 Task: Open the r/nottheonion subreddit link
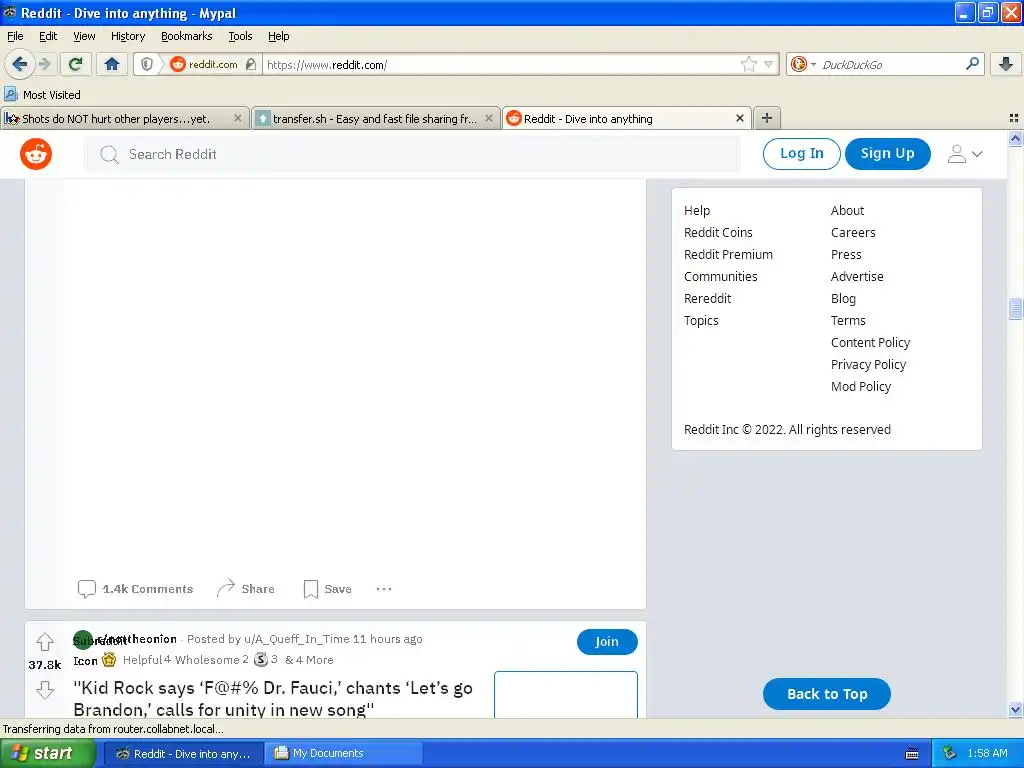click(x=137, y=639)
